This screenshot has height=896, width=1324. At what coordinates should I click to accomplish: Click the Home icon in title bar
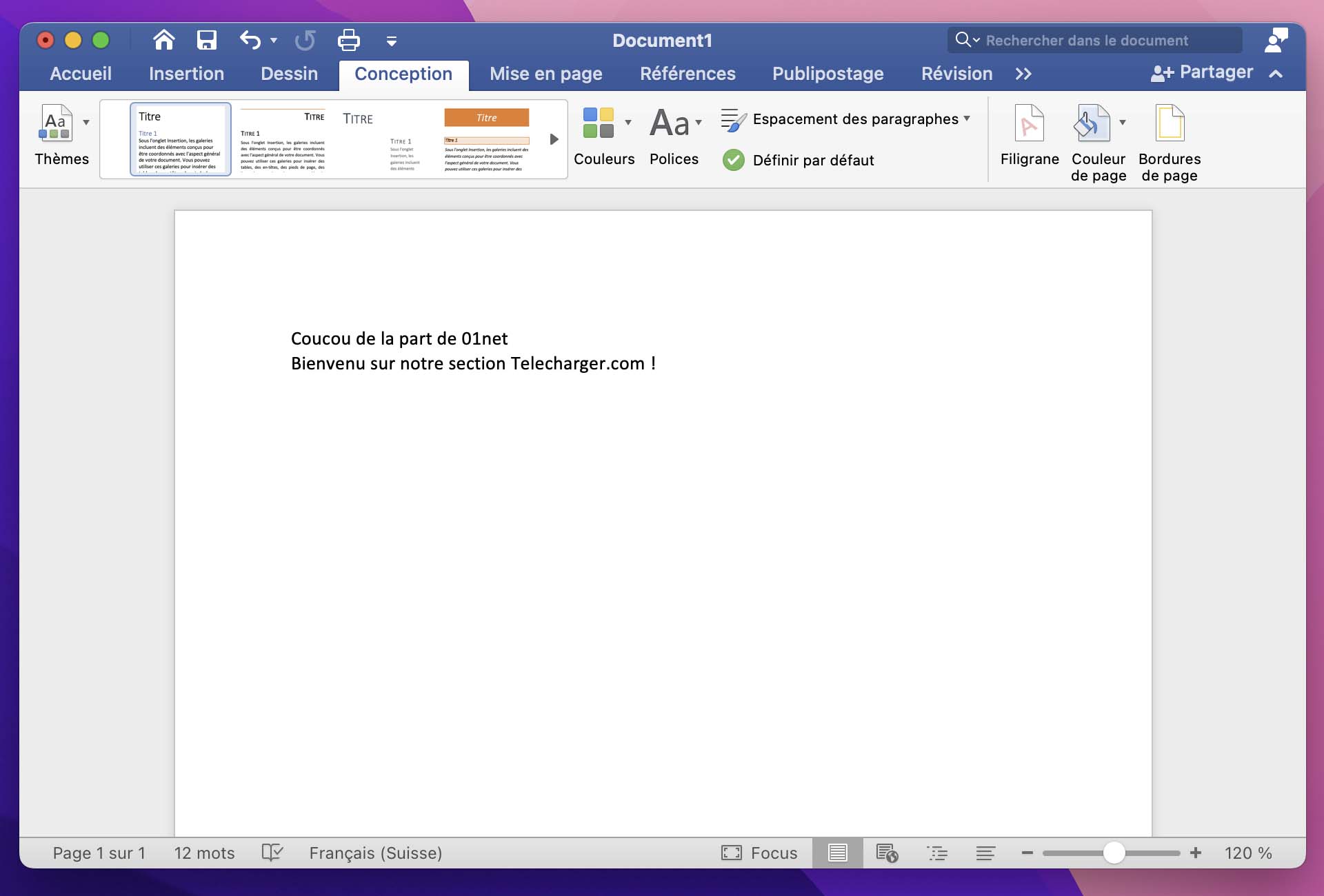(163, 40)
